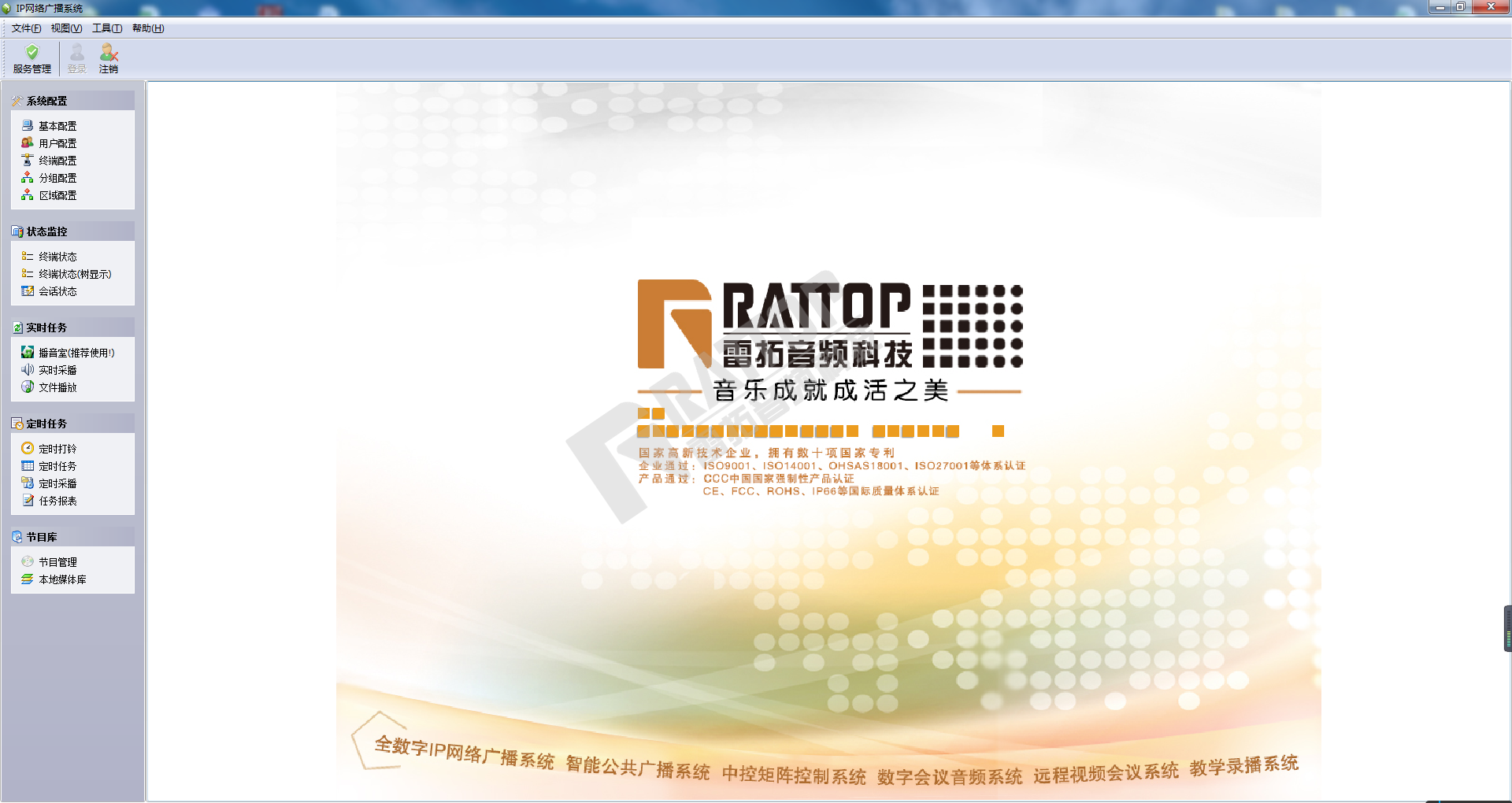
Task: Click the 文件播放 icon
Action: coord(28,387)
